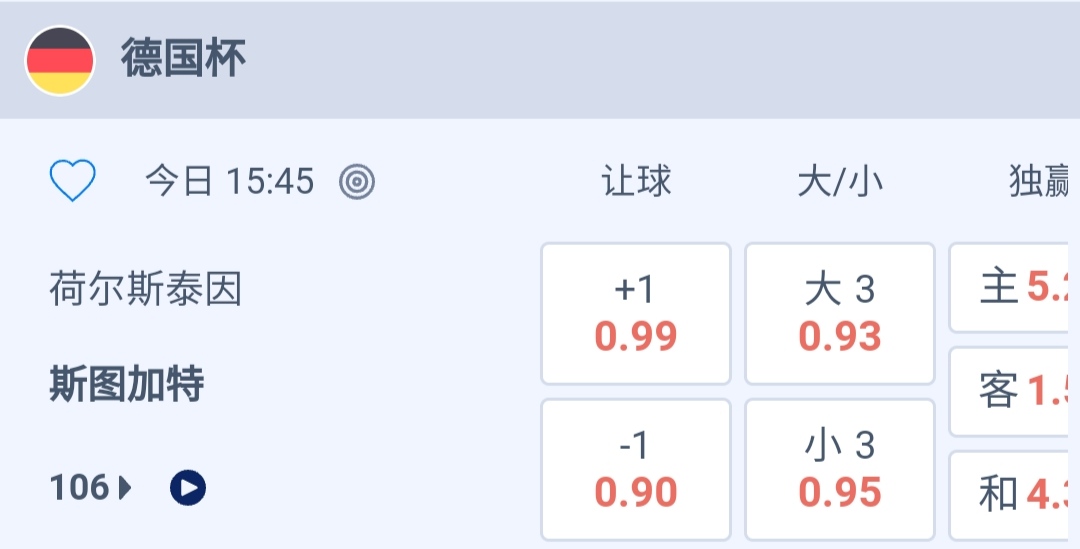The height and width of the screenshot is (549, 1080).
Task: Bet on 和 draw odds
Action: tap(1013, 494)
